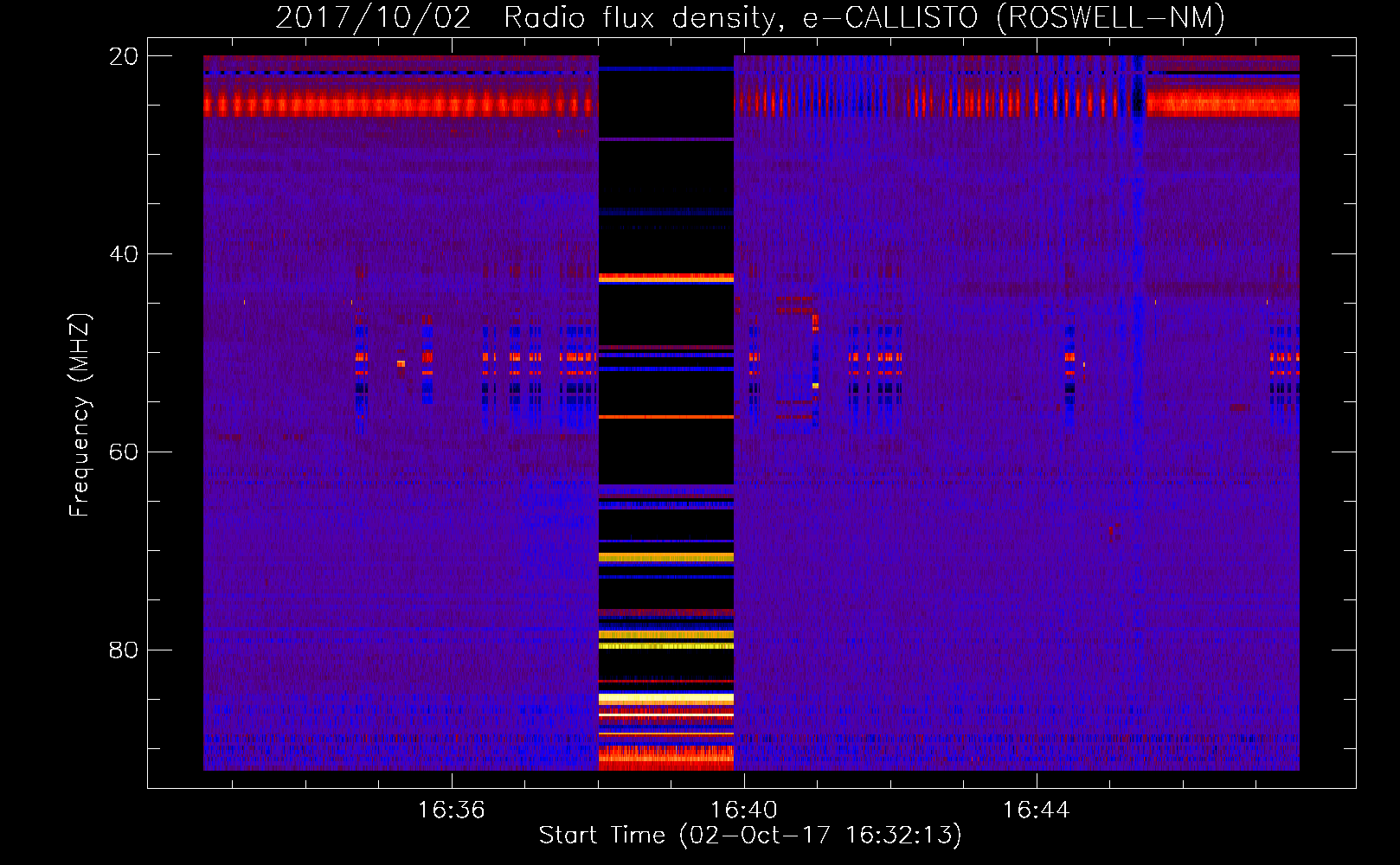Click the 16:36 time tick label
This screenshot has height=865, width=1400.
click(x=451, y=811)
